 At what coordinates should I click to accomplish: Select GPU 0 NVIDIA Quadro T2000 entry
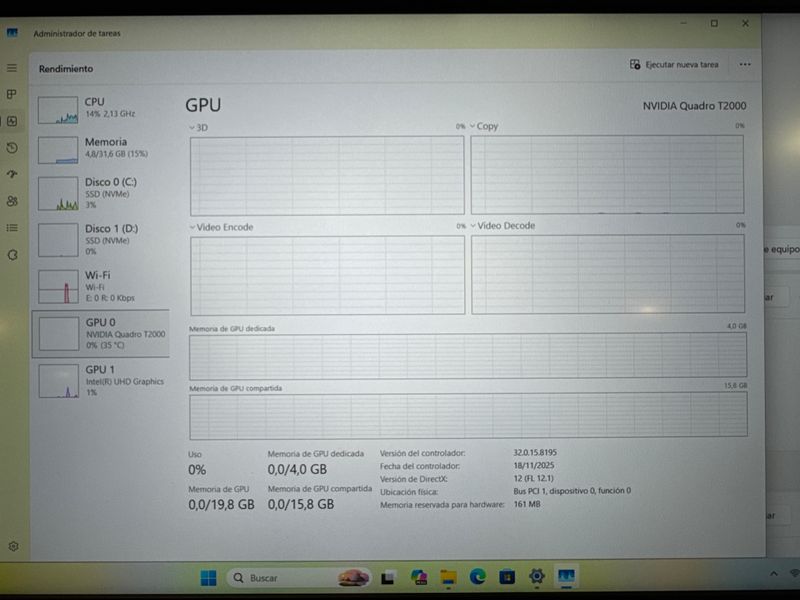pos(102,334)
